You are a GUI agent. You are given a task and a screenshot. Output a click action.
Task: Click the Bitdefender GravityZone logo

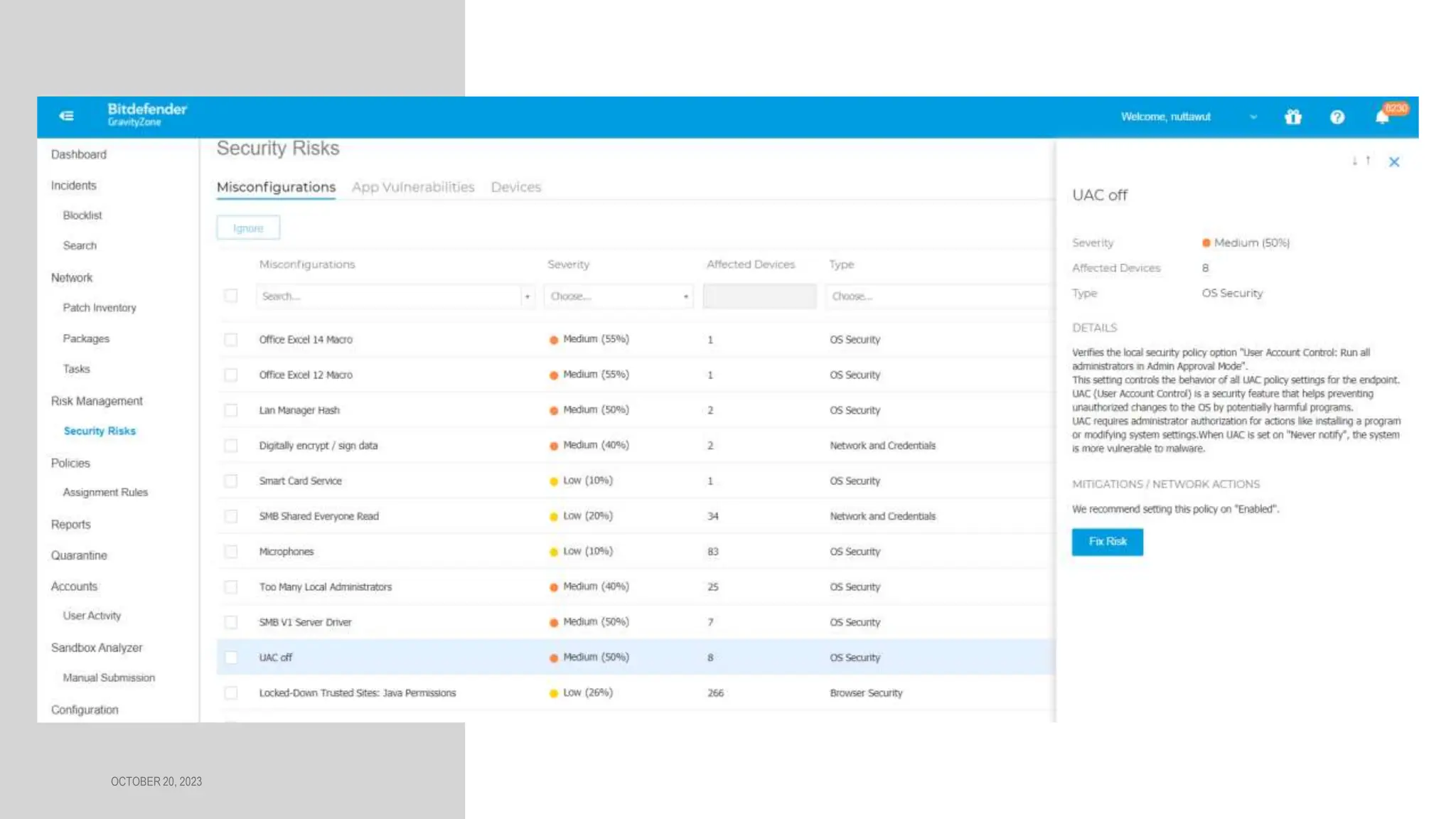pyautogui.click(x=146, y=114)
